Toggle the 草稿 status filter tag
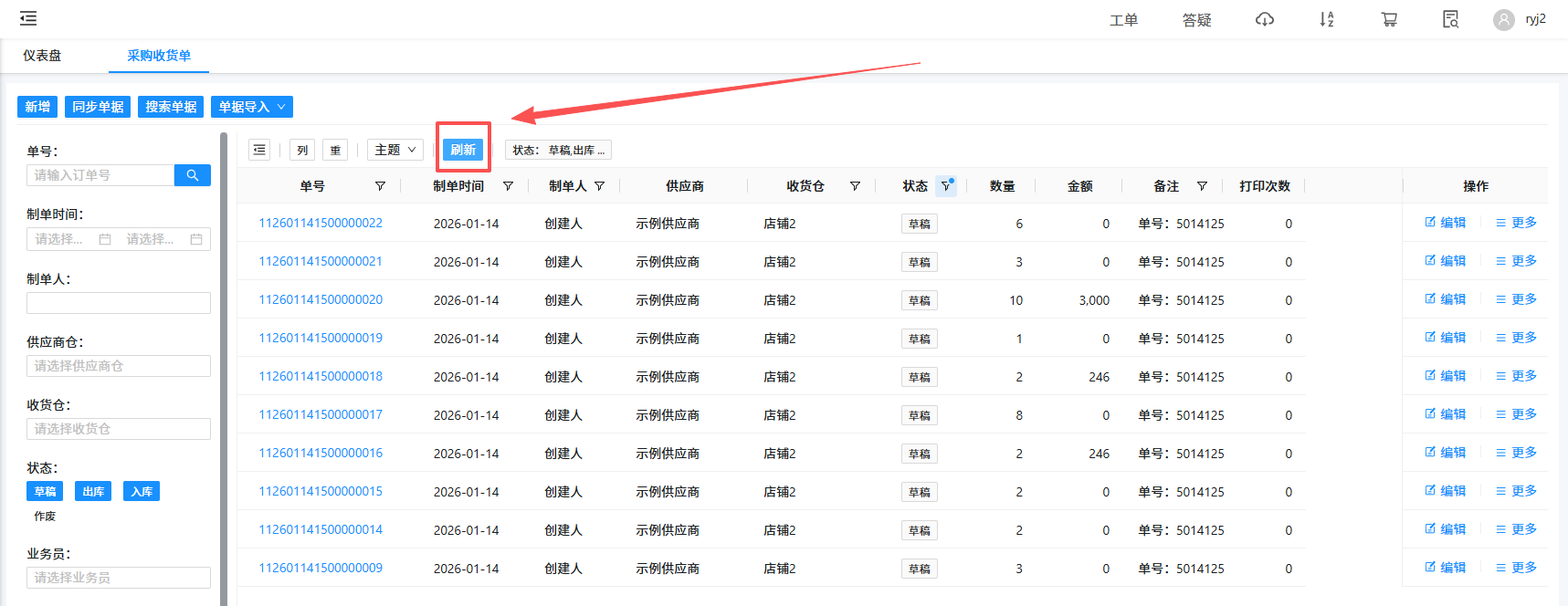Image resolution: width=1568 pixels, height=606 pixels. click(x=45, y=492)
